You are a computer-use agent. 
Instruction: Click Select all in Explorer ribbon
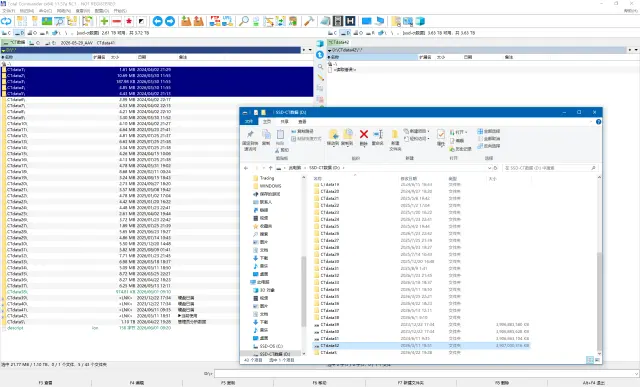(489, 131)
